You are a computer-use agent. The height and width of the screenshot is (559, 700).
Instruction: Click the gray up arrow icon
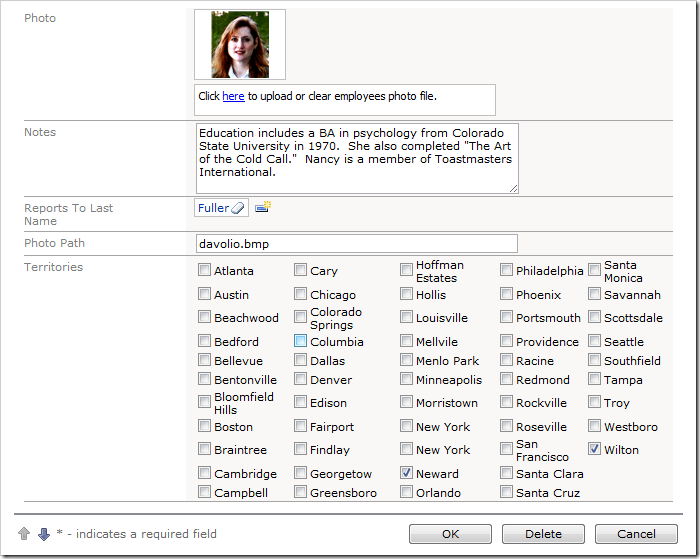click(24, 534)
